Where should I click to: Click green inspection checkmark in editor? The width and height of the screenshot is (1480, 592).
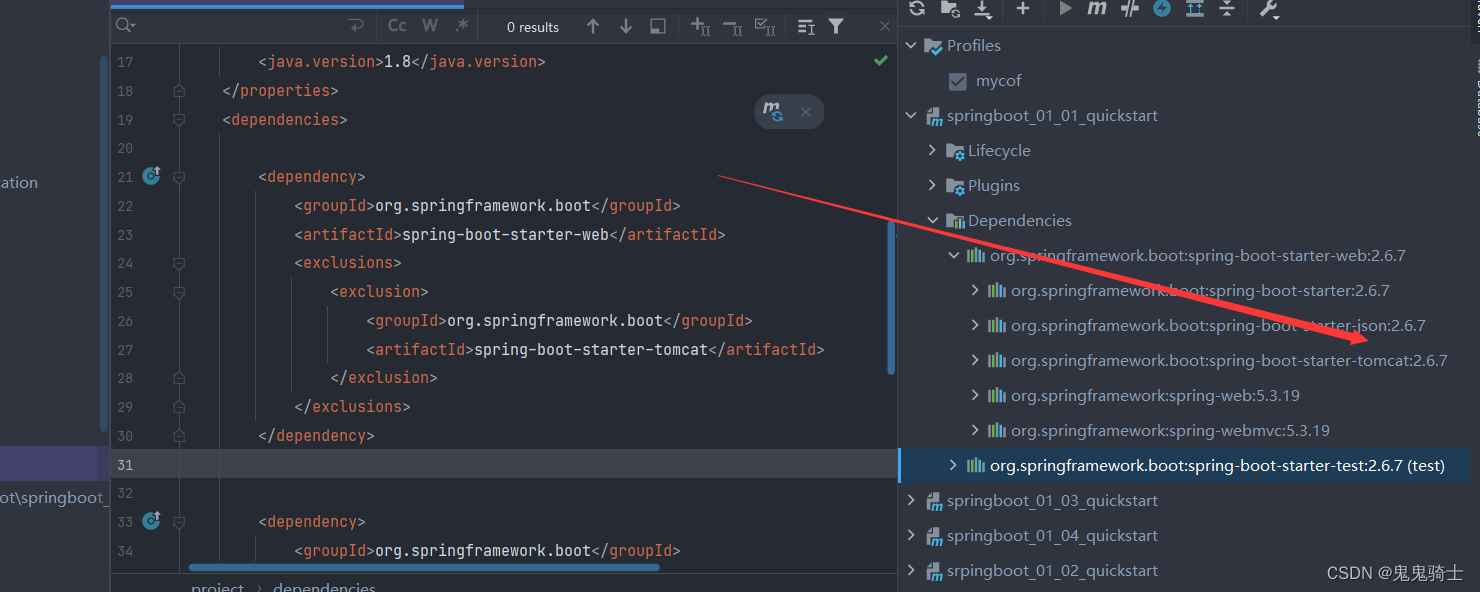(880, 61)
